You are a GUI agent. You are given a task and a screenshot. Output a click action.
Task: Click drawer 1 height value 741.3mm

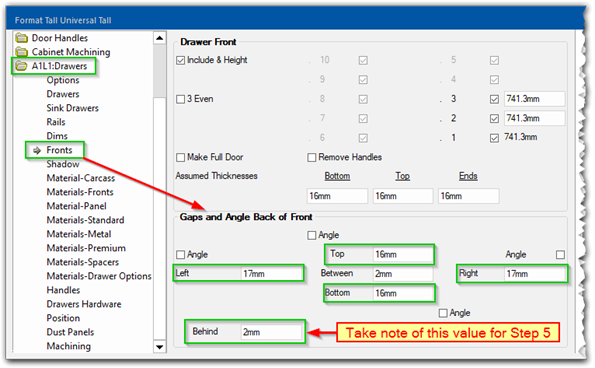(x=521, y=137)
